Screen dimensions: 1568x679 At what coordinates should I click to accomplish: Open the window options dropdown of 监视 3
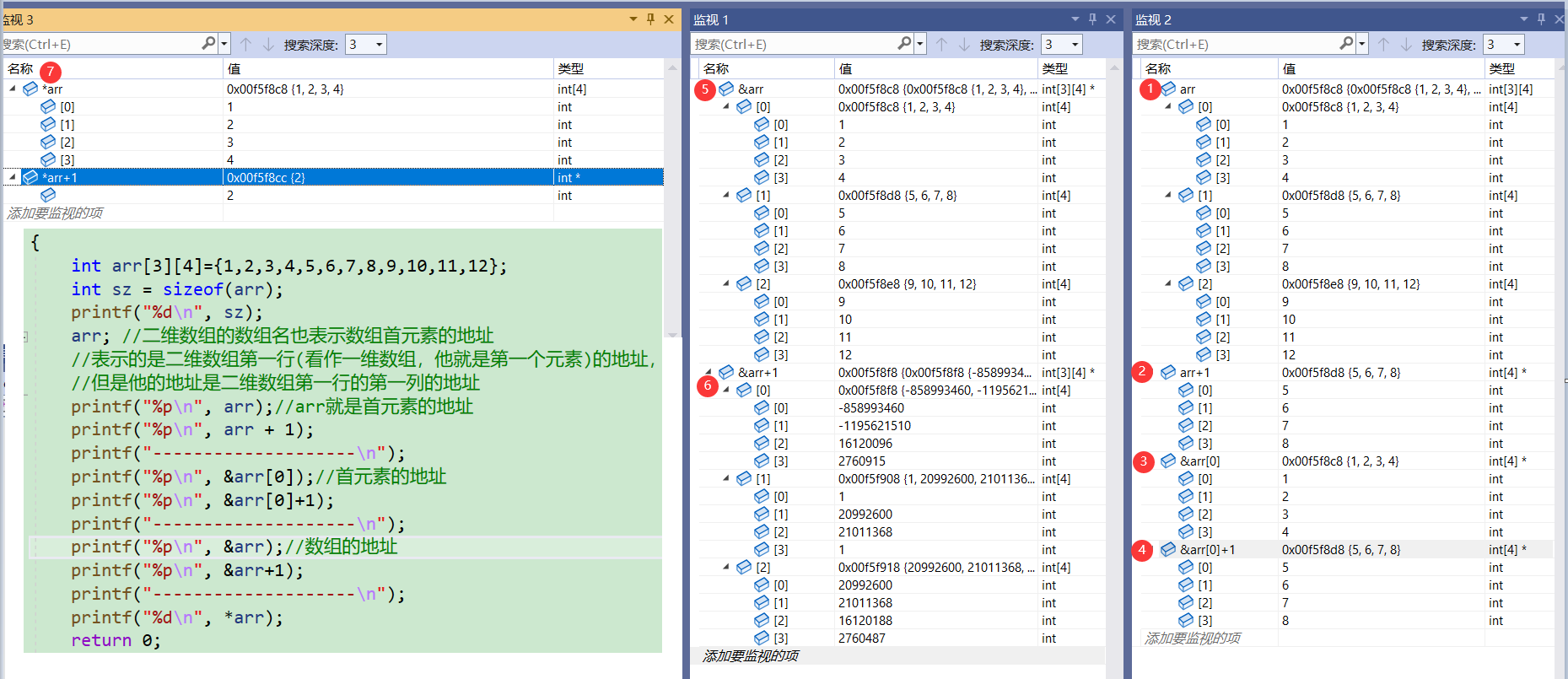click(633, 19)
